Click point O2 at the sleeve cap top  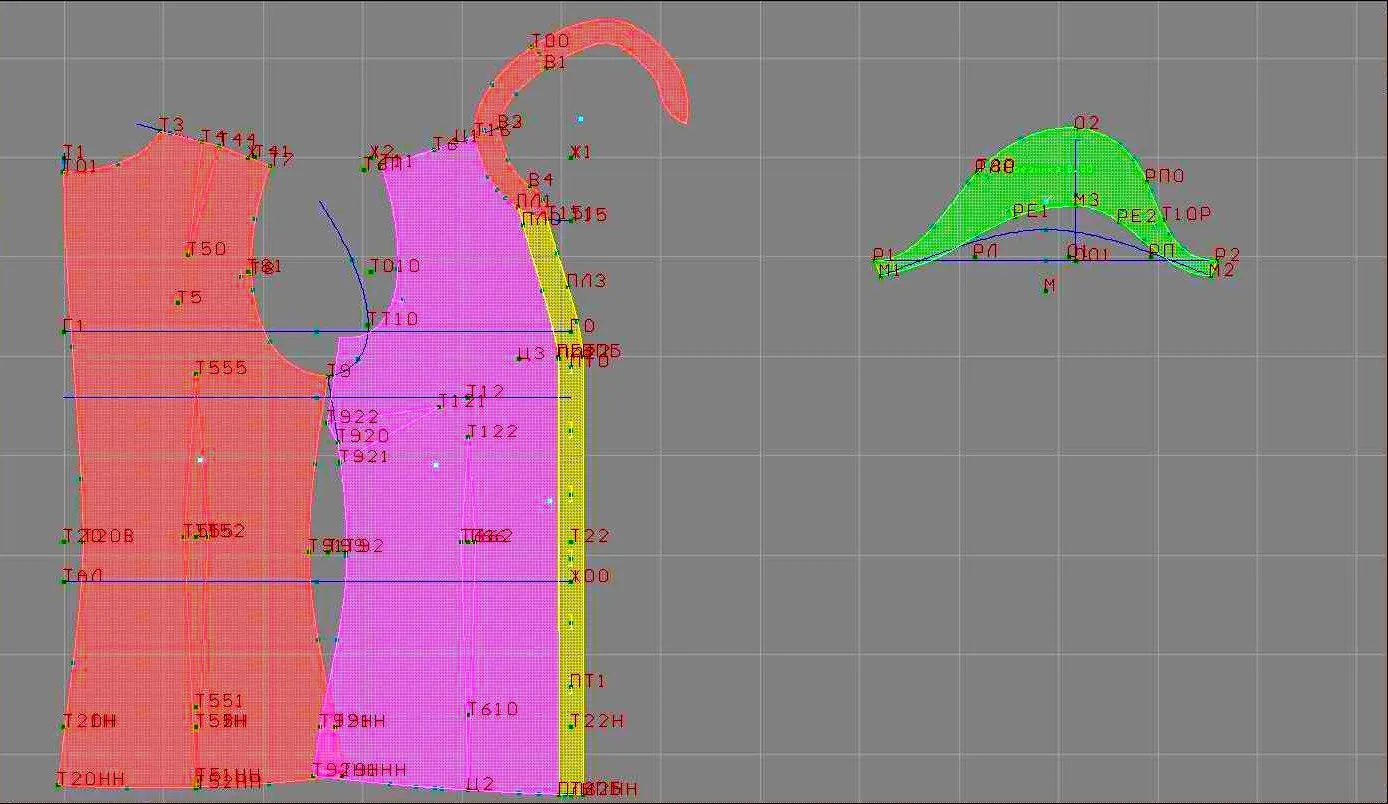[1087, 123]
